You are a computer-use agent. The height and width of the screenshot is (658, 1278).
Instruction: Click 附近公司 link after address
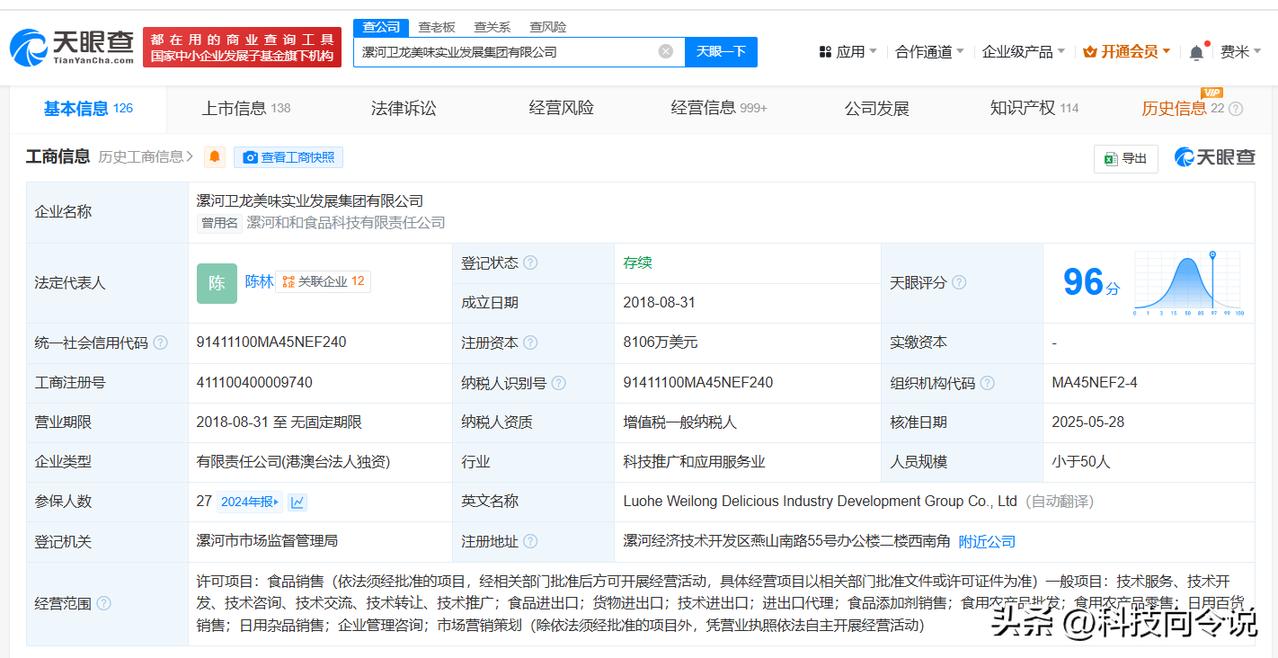point(987,541)
